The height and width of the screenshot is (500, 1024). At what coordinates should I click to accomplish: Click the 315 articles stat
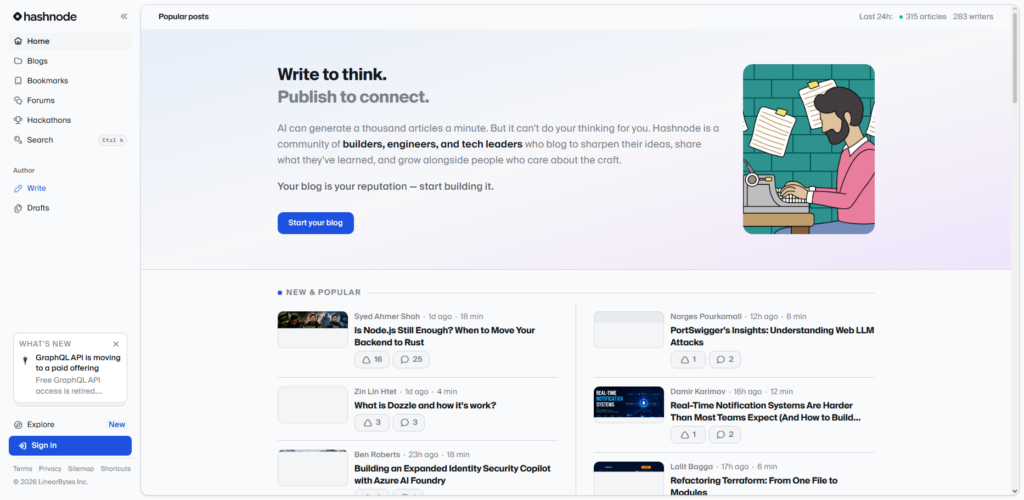pyautogui.click(x=922, y=16)
